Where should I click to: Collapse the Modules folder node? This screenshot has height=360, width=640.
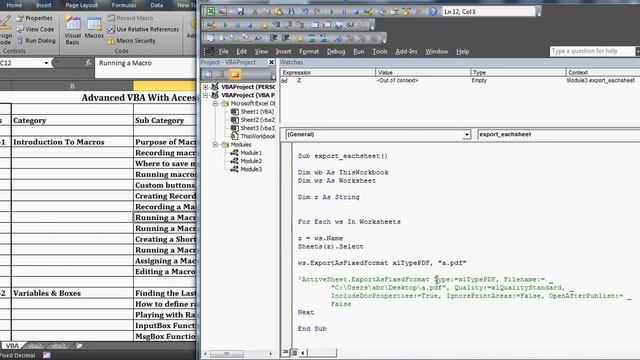(215, 144)
